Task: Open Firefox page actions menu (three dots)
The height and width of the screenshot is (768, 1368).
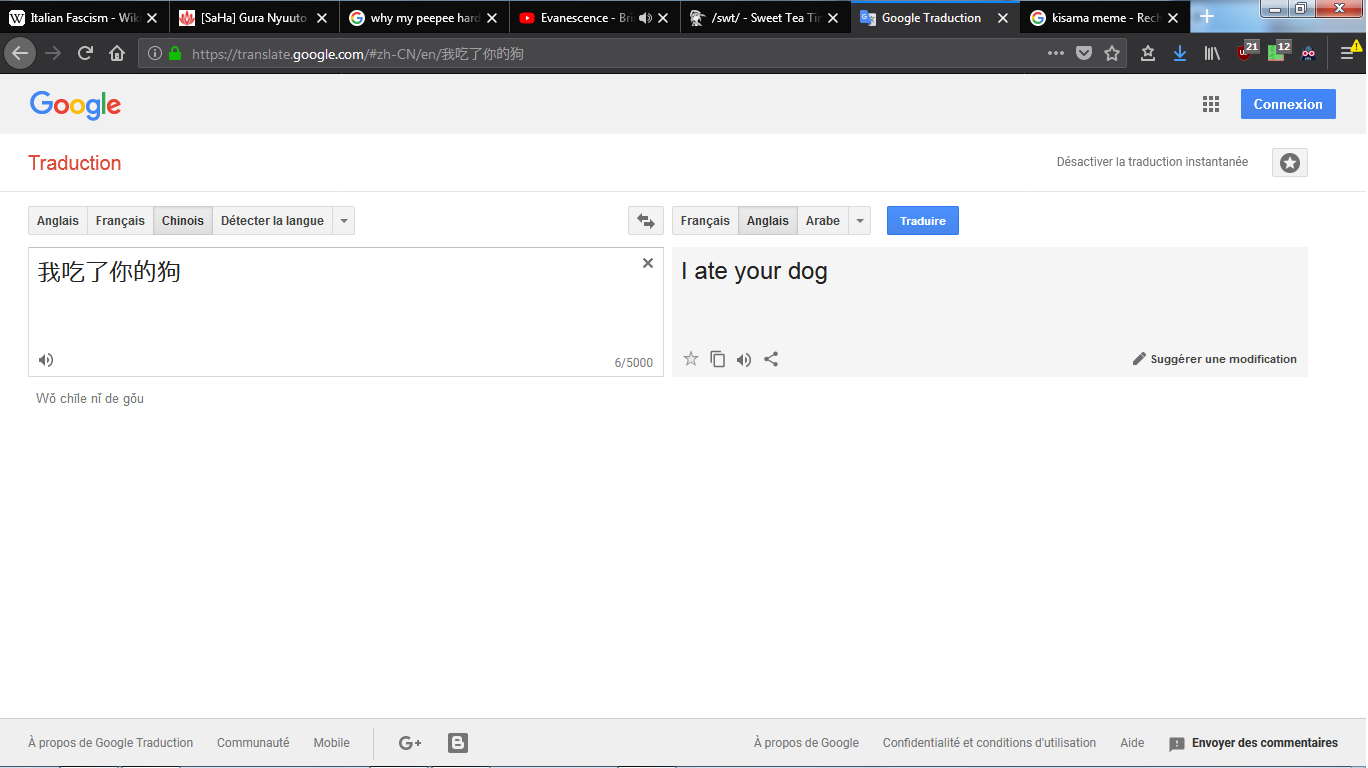Action: [x=1055, y=53]
